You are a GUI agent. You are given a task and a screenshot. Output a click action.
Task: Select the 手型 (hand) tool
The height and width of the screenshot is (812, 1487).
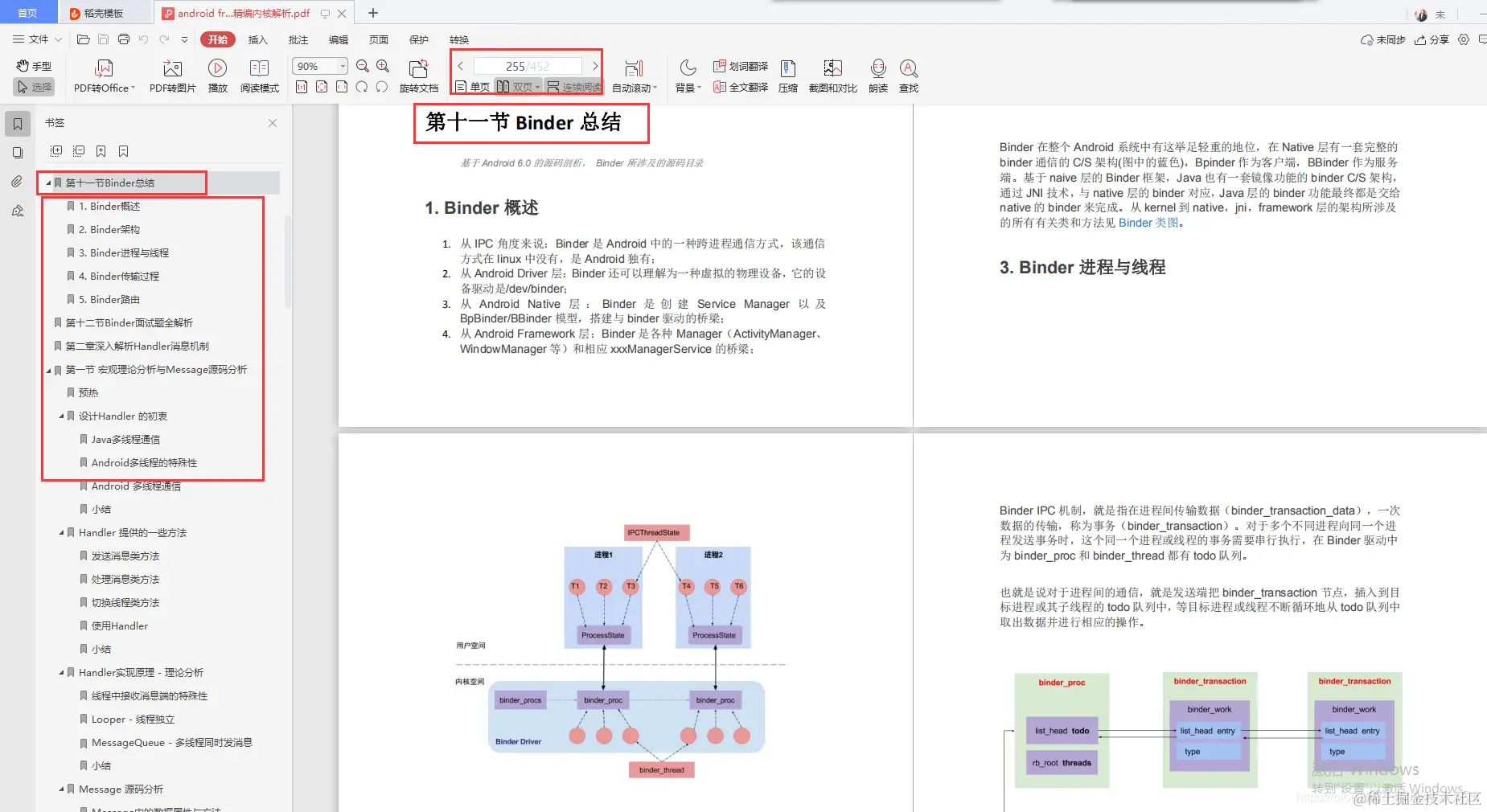[x=33, y=67]
